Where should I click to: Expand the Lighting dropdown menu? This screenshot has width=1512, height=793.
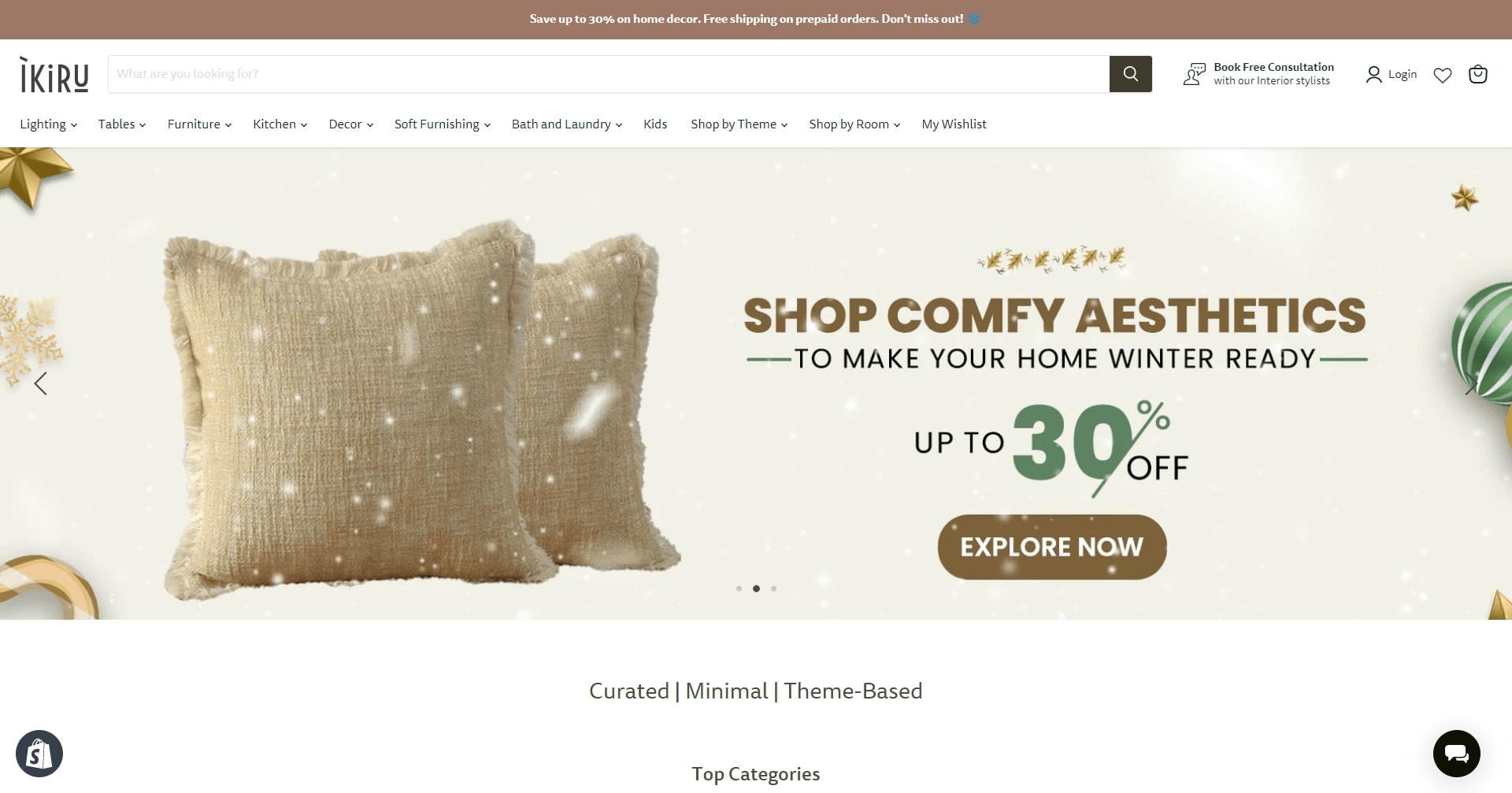pyautogui.click(x=48, y=124)
